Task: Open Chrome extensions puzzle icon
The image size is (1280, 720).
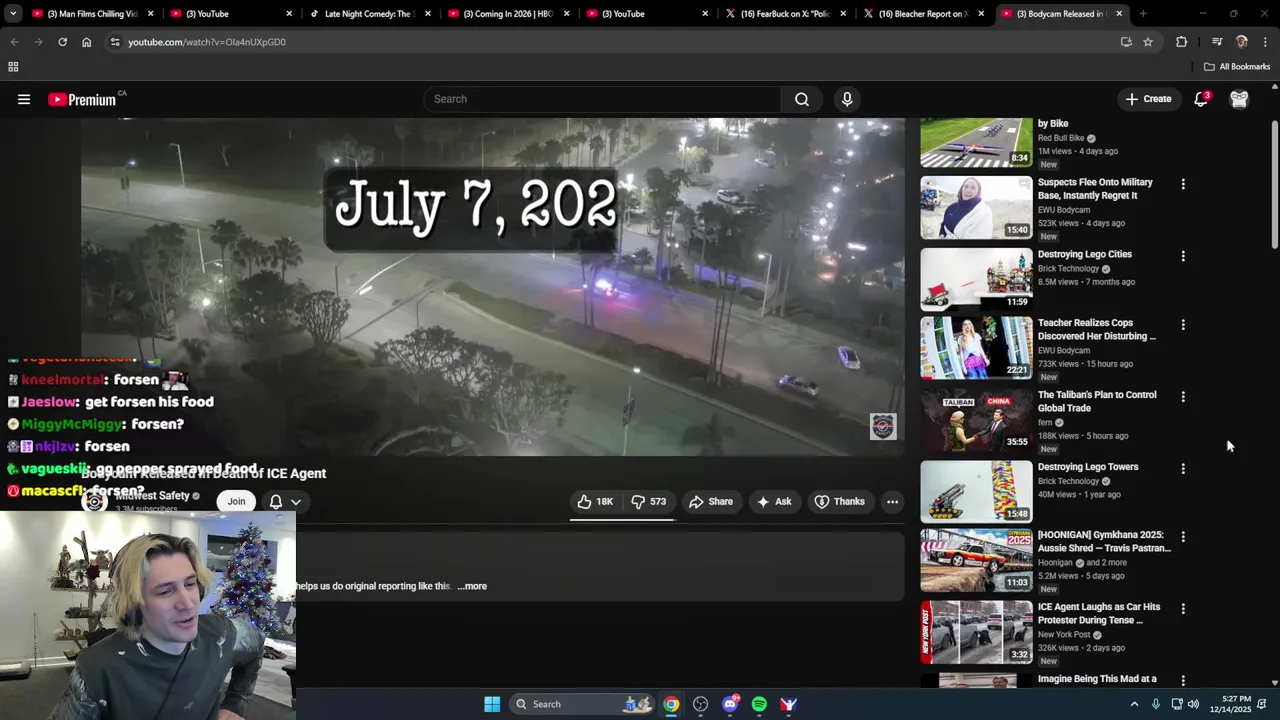Action: (x=1181, y=42)
